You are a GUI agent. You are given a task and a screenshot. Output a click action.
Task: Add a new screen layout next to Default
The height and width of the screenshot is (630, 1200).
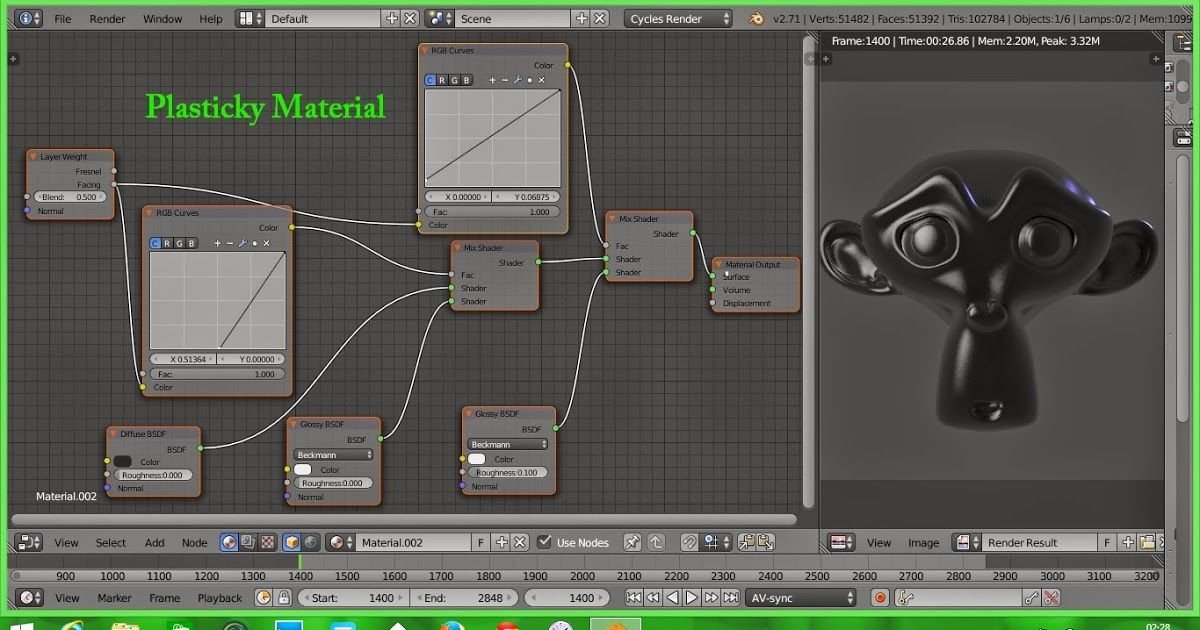pyautogui.click(x=392, y=18)
